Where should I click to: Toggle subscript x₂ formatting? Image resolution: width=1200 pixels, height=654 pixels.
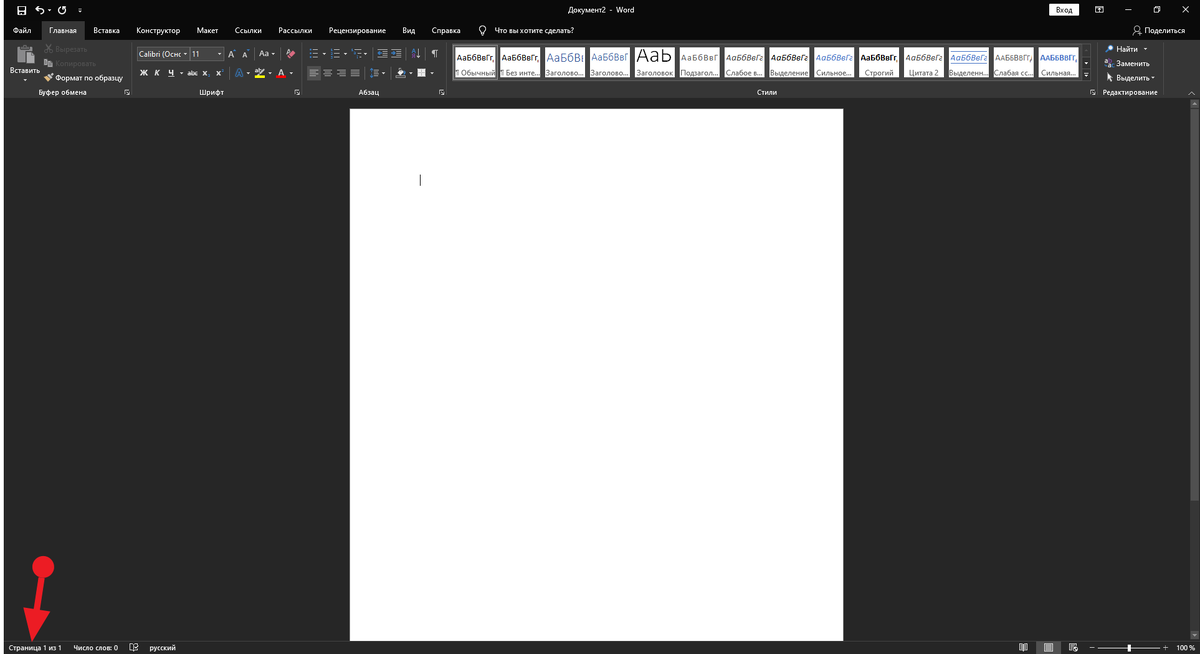pos(205,73)
